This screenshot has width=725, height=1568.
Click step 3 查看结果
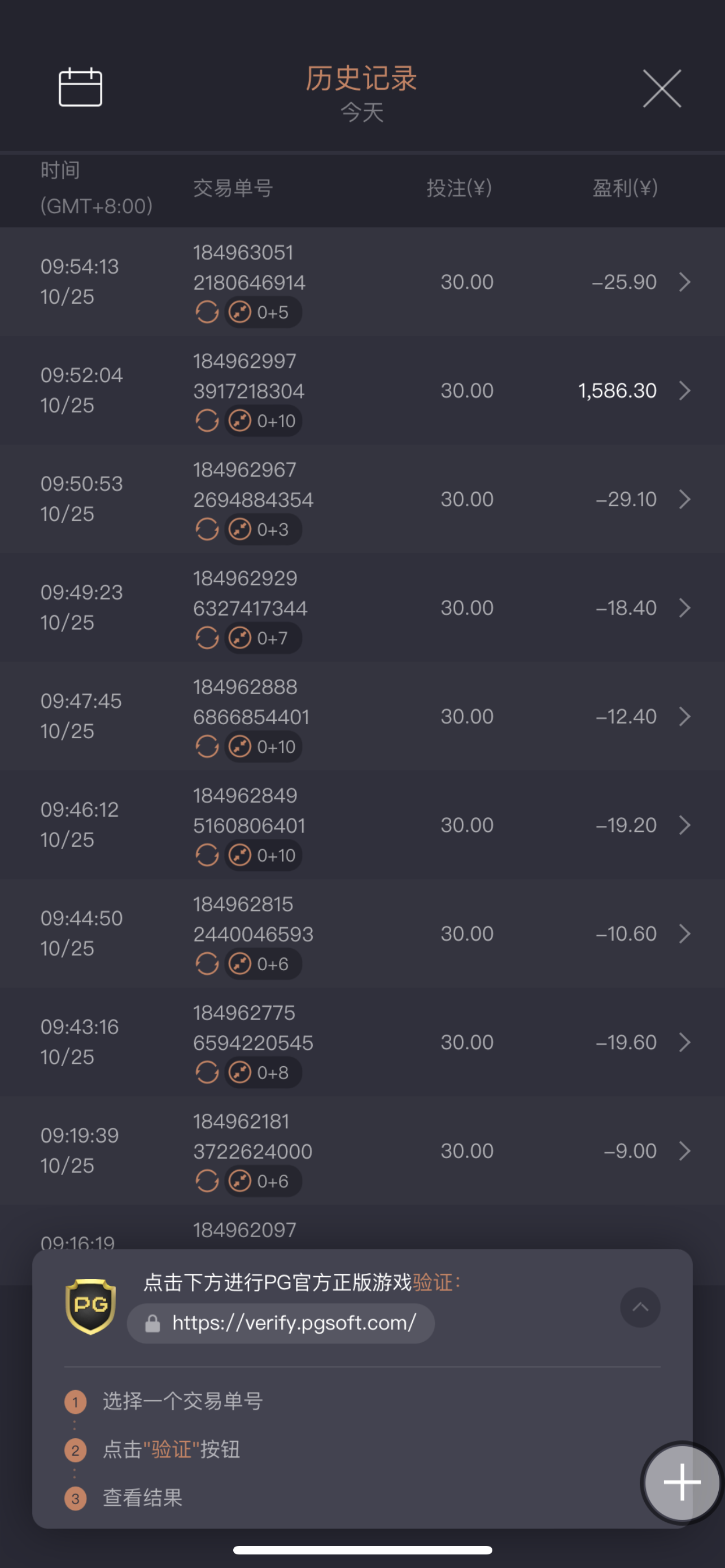pyautogui.click(x=142, y=1497)
